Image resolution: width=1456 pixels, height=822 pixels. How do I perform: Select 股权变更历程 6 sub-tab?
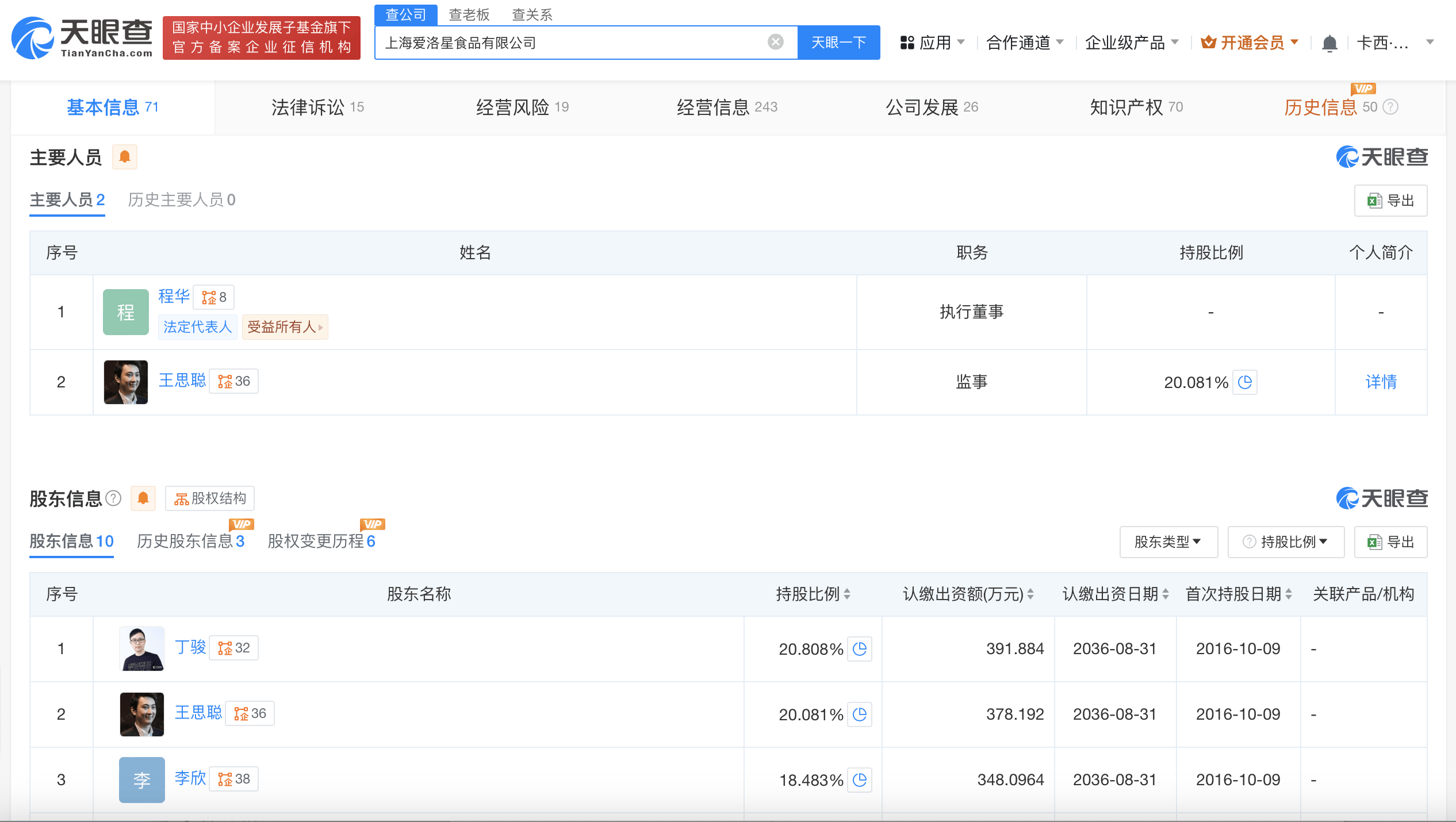pos(321,541)
